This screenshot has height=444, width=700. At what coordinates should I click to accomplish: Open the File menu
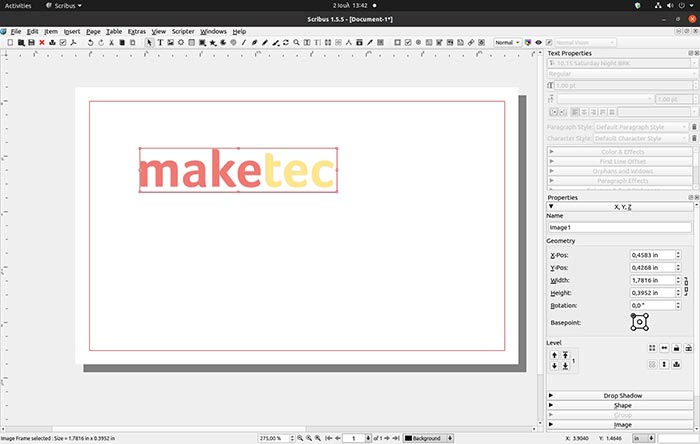[x=16, y=31]
